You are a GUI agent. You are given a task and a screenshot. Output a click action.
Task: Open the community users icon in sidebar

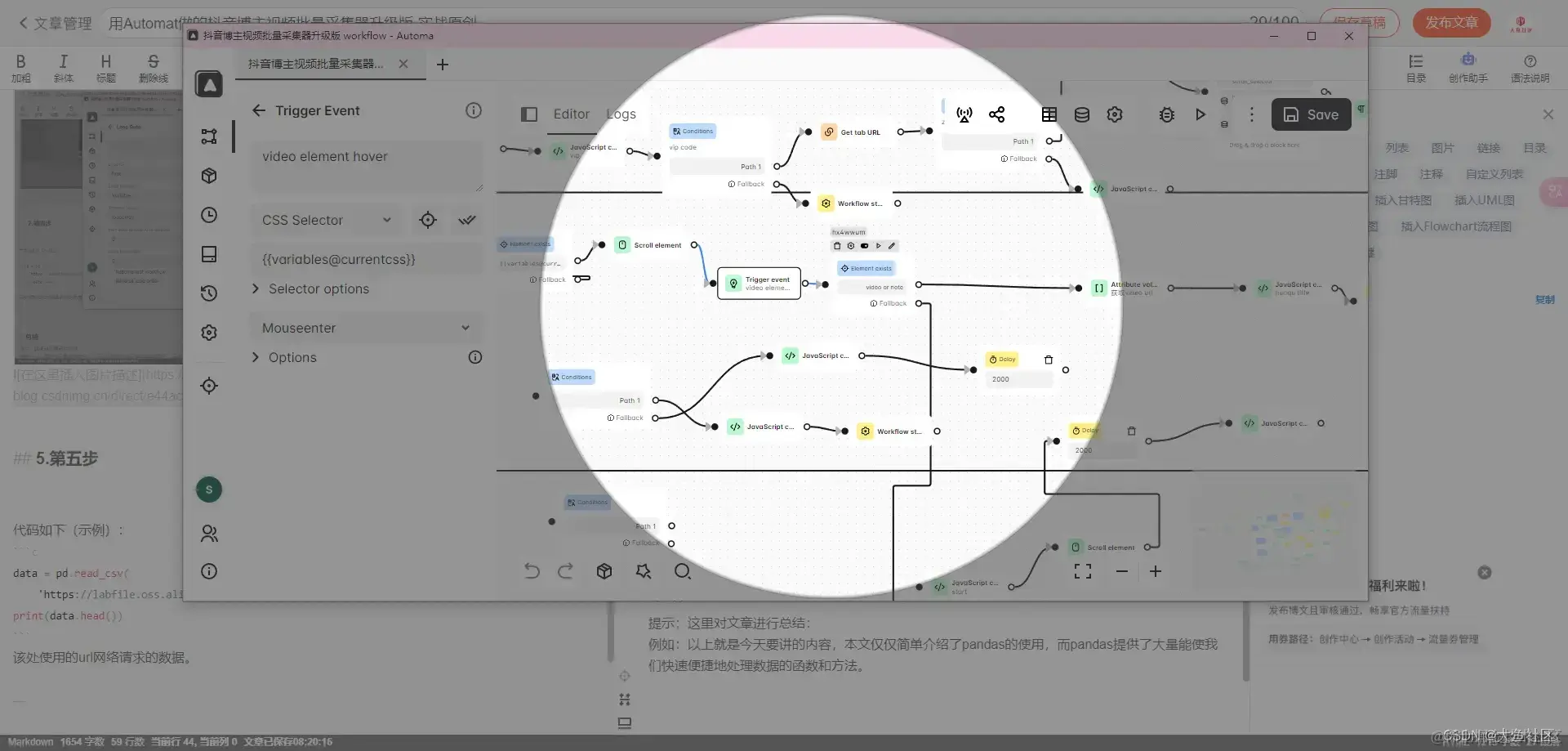click(x=209, y=534)
